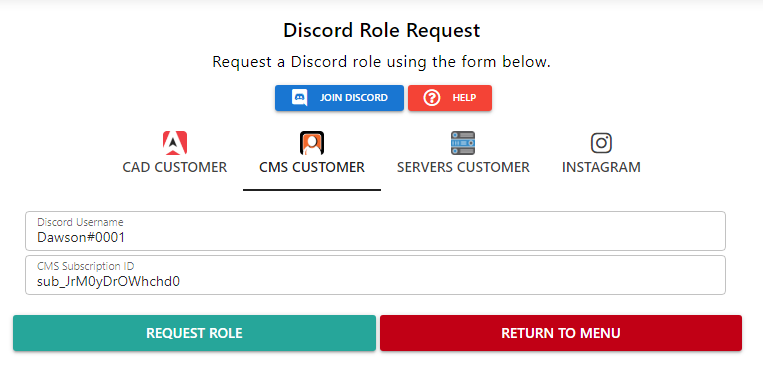The height and width of the screenshot is (372, 763).
Task: Open HELP via the red button label
Action: [464, 98]
